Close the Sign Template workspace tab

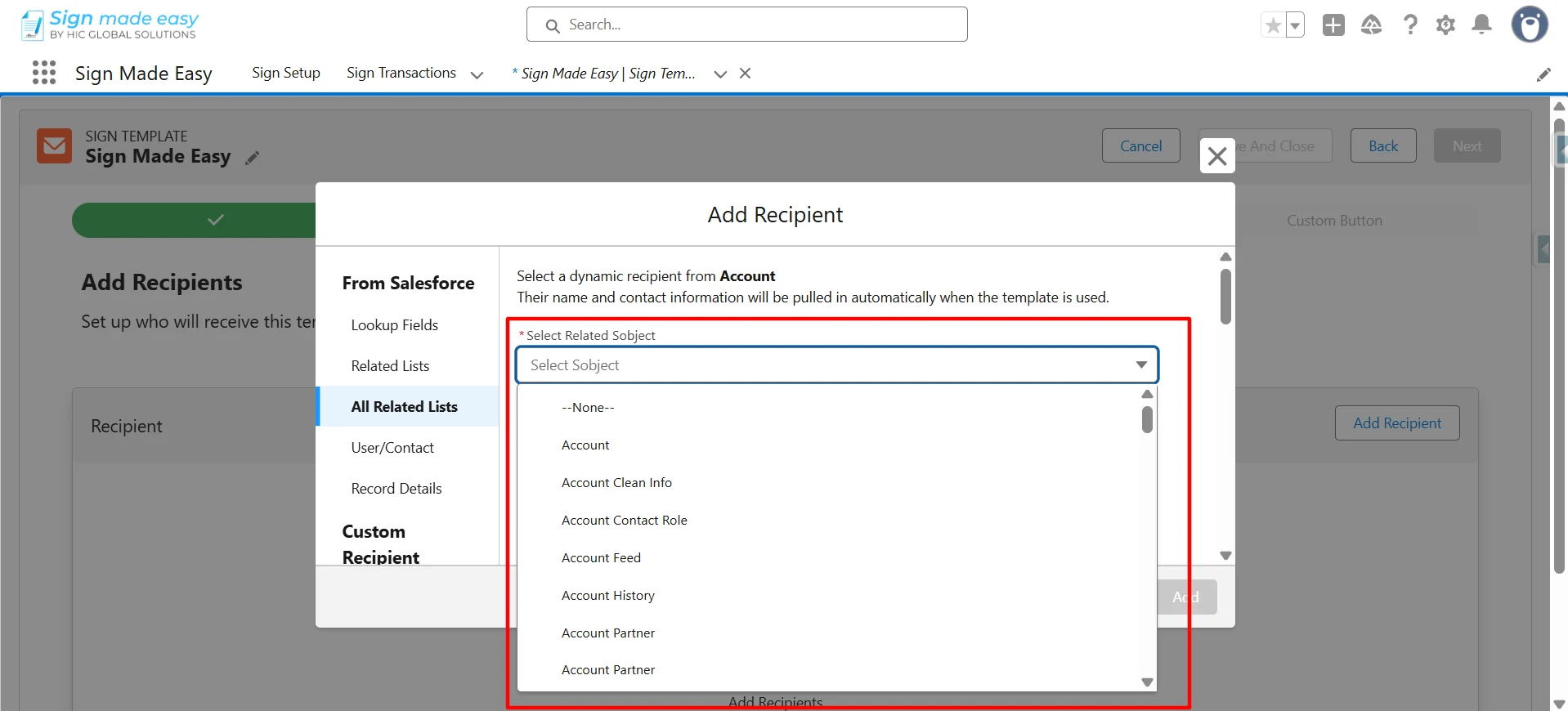point(745,74)
